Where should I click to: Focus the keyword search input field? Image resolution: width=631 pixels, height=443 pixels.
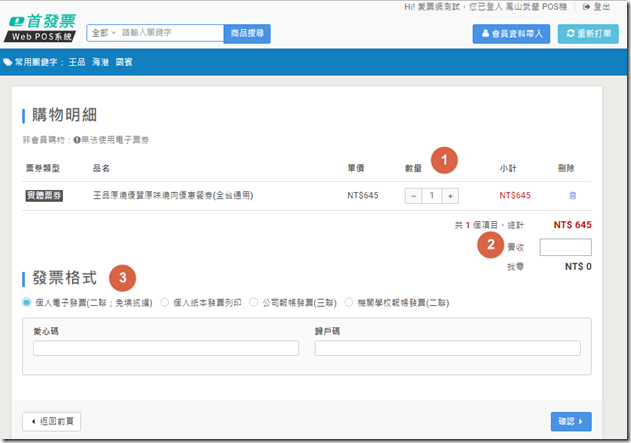tap(171, 33)
